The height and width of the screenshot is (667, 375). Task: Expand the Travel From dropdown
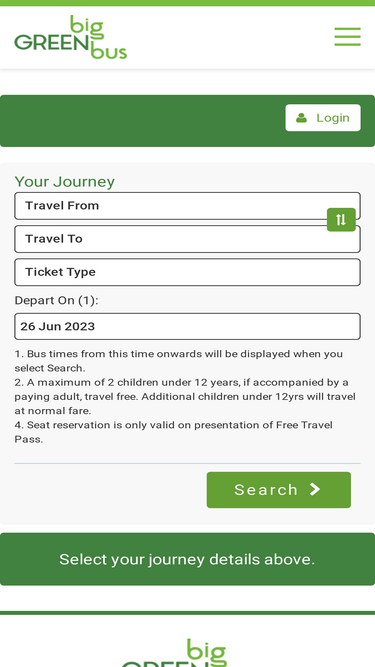pos(187,206)
